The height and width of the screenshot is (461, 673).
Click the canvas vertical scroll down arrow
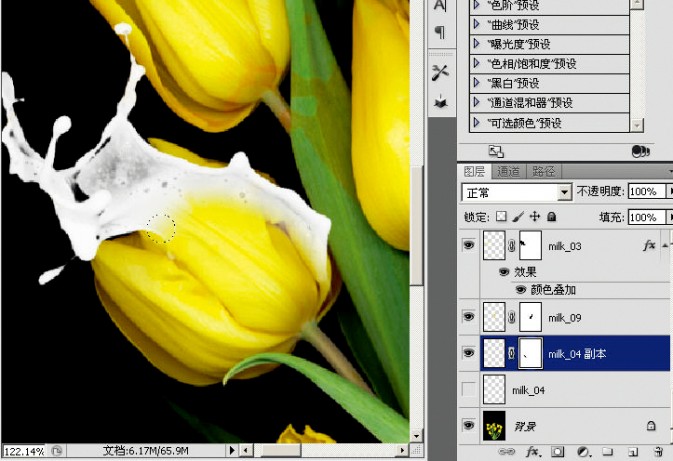click(x=416, y=436)
